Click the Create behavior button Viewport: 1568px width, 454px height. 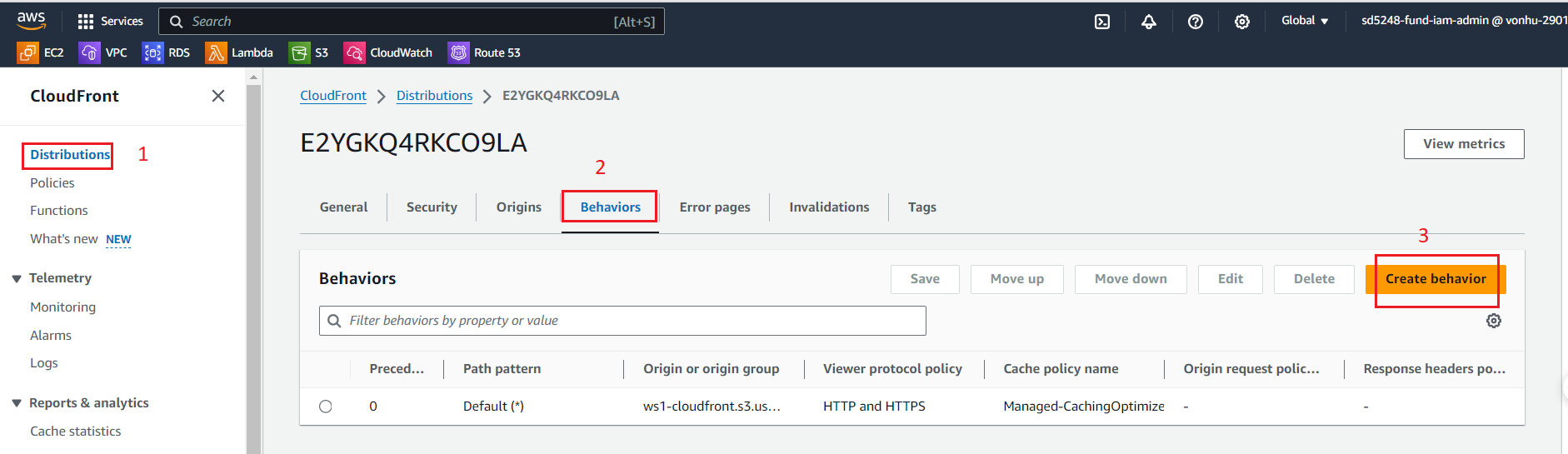tap(1435, 279)
